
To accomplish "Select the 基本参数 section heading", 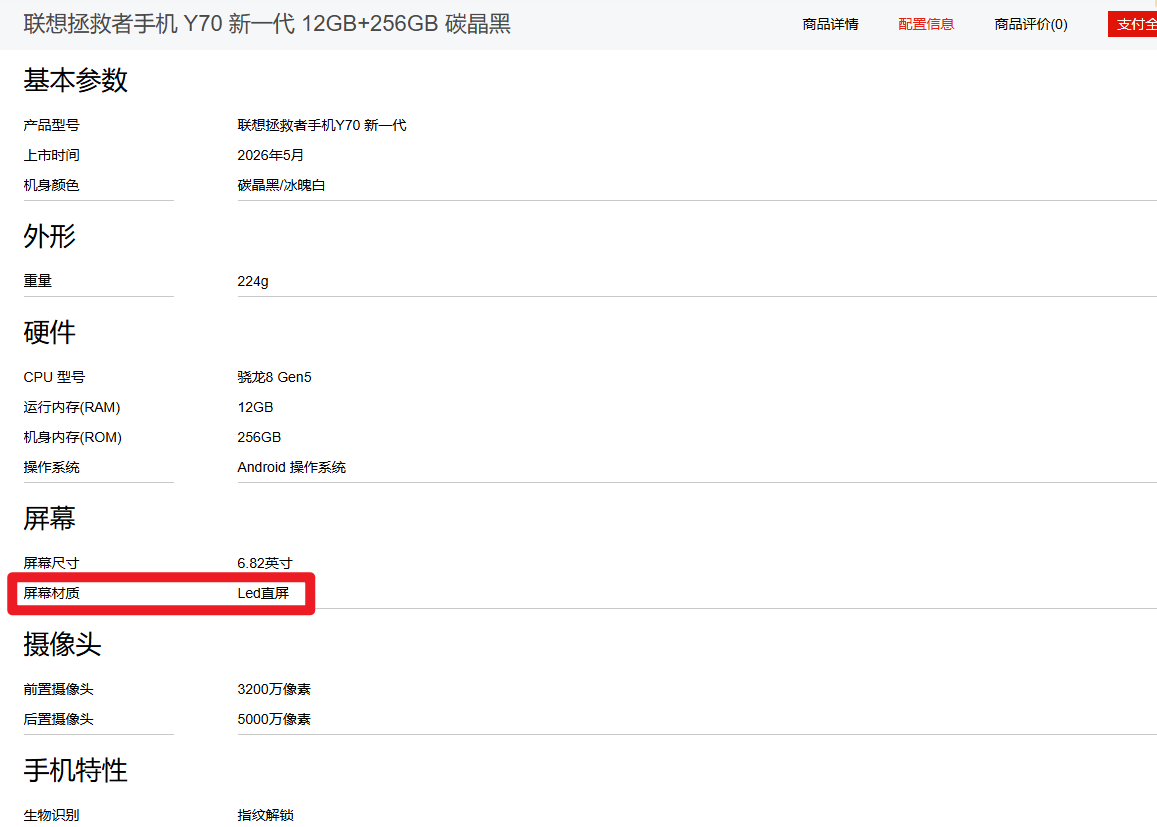I will [75, 80].
